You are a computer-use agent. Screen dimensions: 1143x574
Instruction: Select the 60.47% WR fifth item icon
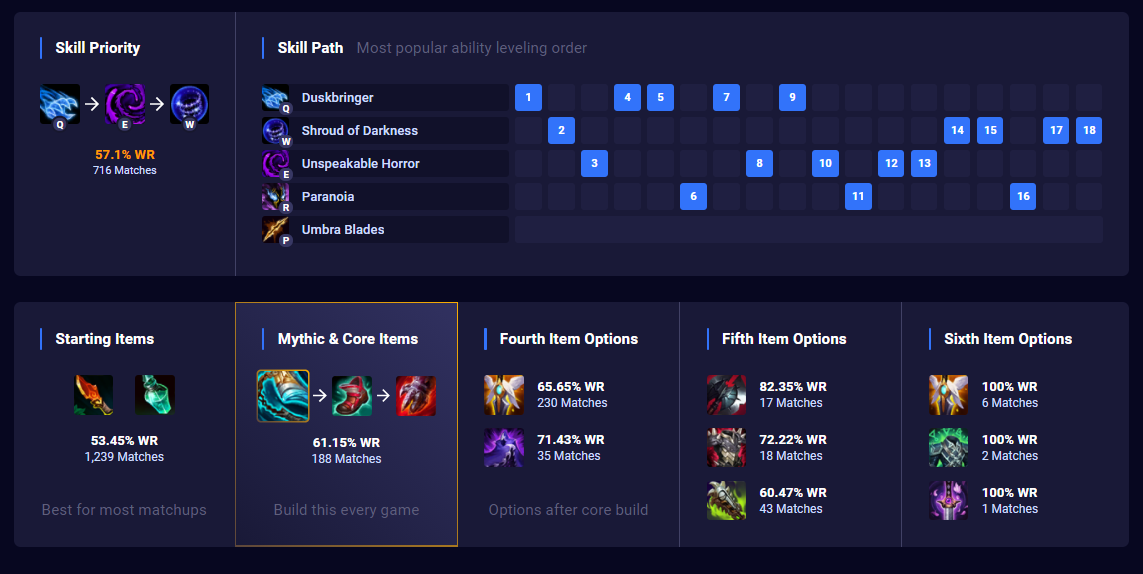coord(726,500)
